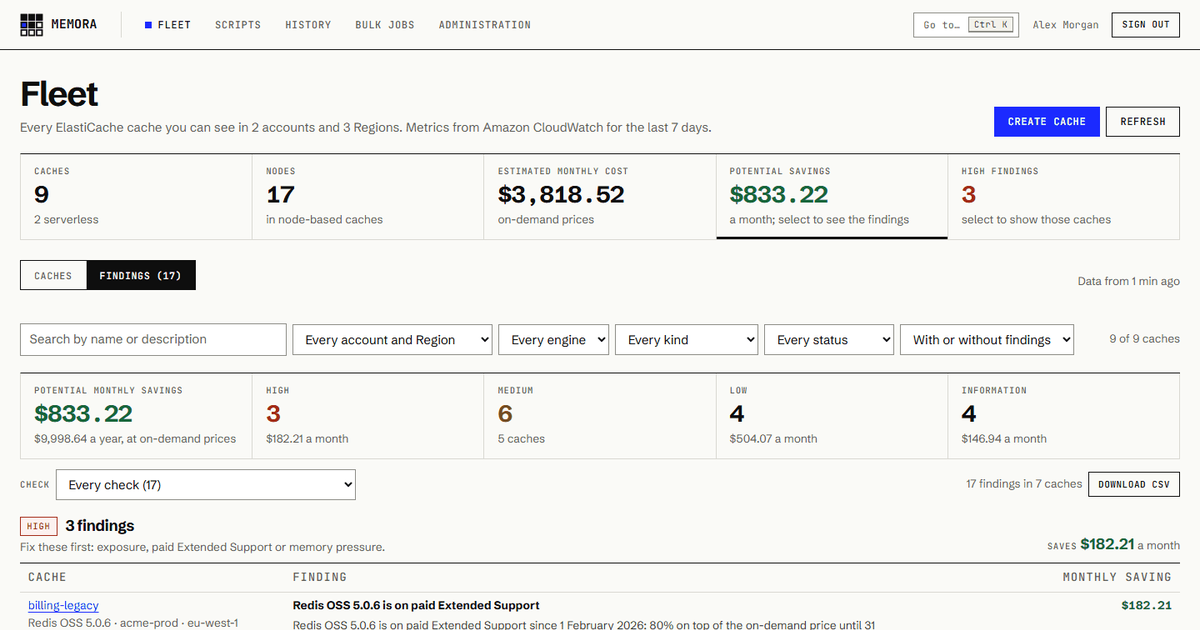Click the Cache column header
Image resolution: width=1200 pixels, height=630 pixels.
pyautogui.click(x=48, y=577)
